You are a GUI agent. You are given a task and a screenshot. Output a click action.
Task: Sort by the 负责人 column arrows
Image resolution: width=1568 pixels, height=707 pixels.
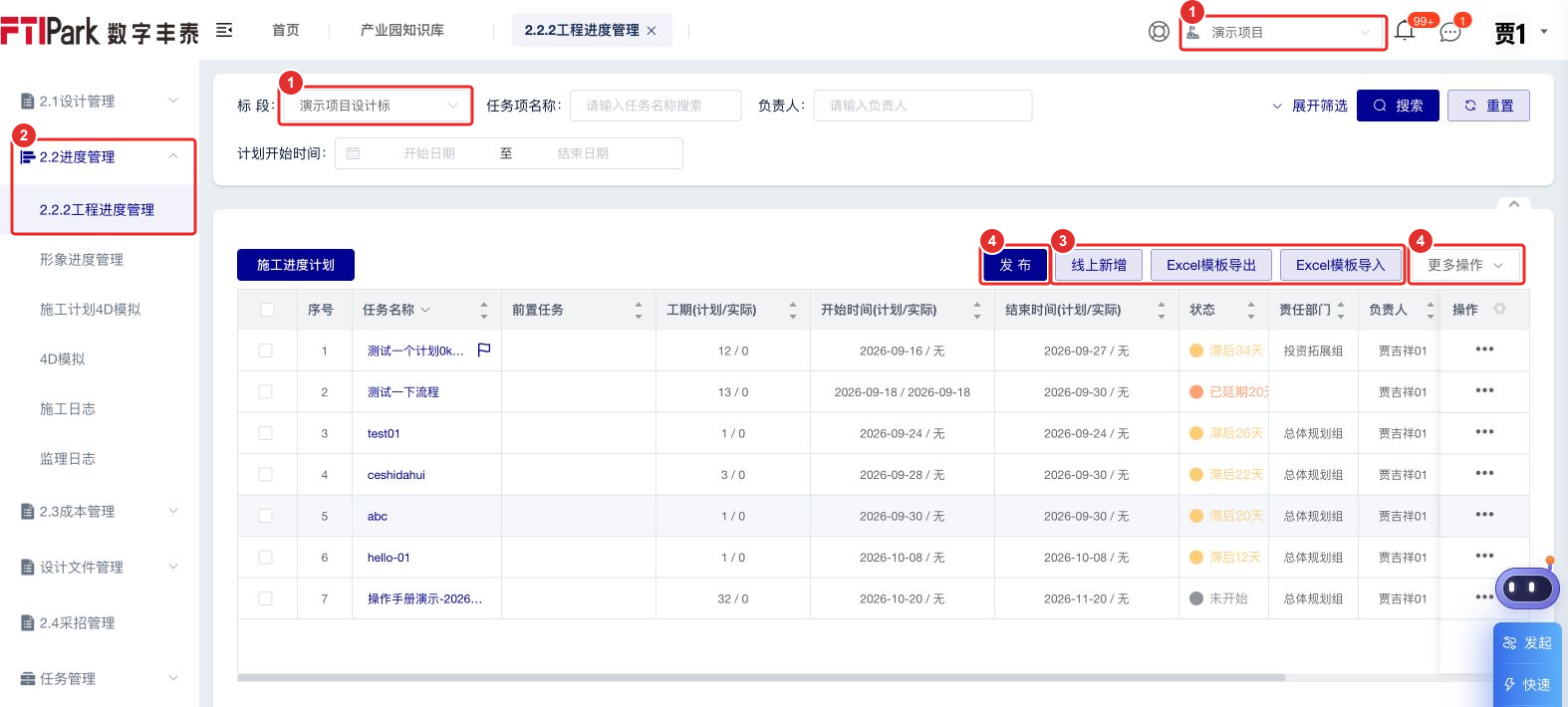click(1431, 311)
